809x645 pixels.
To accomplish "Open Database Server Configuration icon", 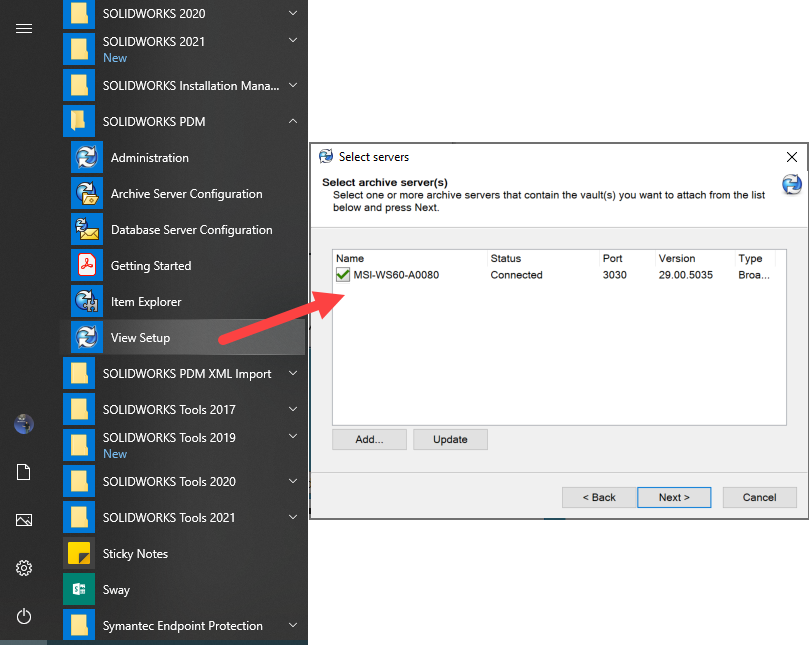I will [87, 230].
